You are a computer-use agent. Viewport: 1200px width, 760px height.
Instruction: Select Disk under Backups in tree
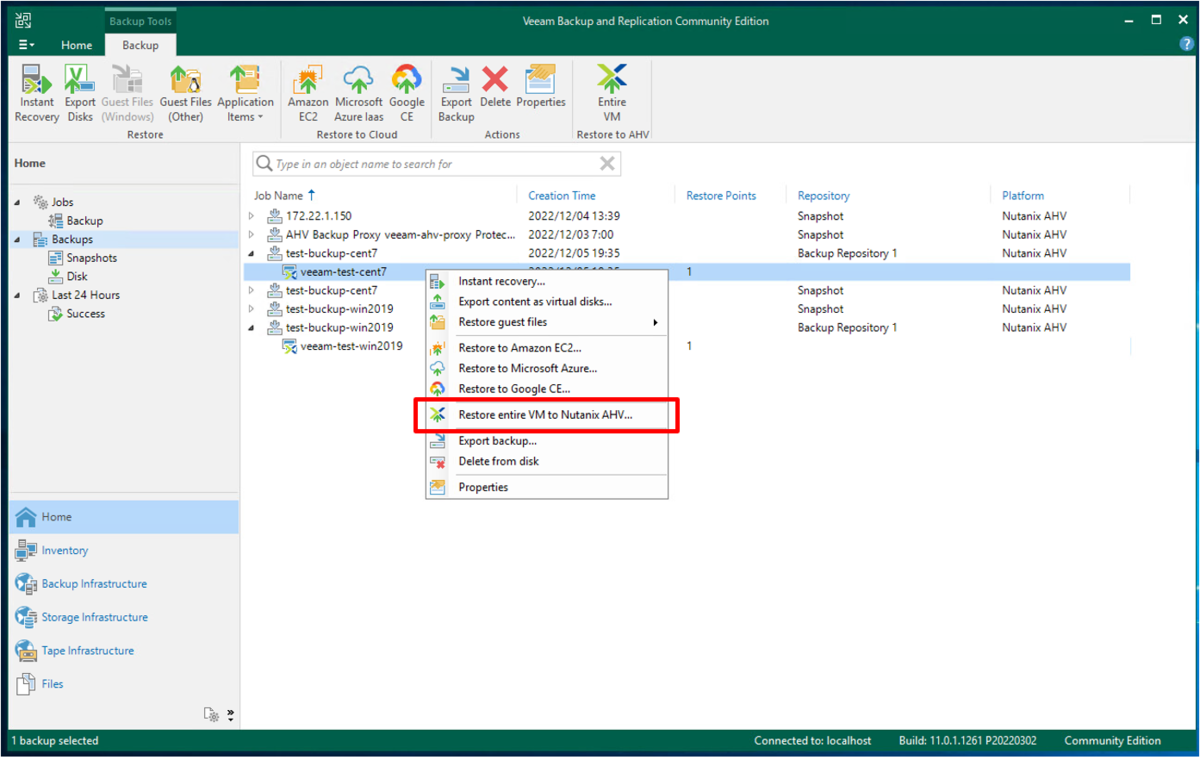[68, 277]
